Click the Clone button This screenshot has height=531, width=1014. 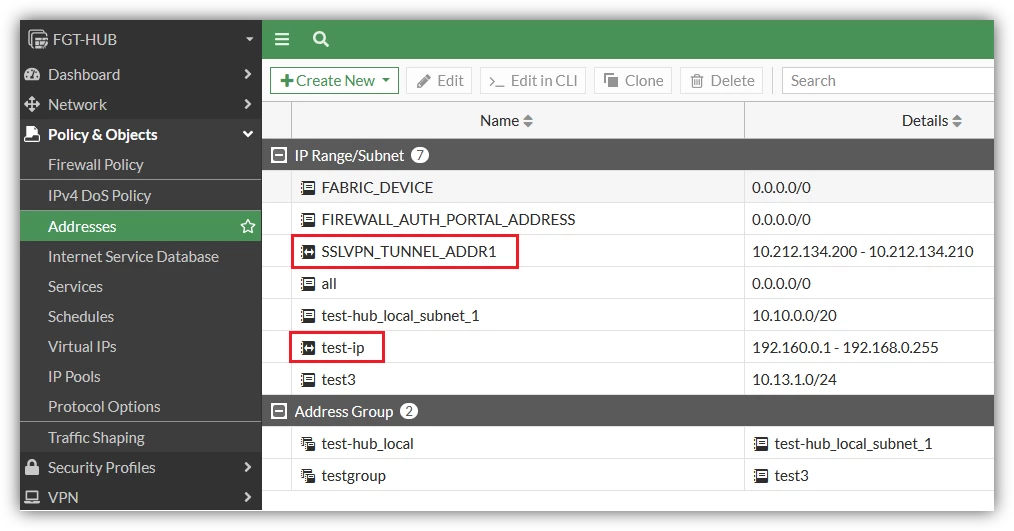coord(633,81)
